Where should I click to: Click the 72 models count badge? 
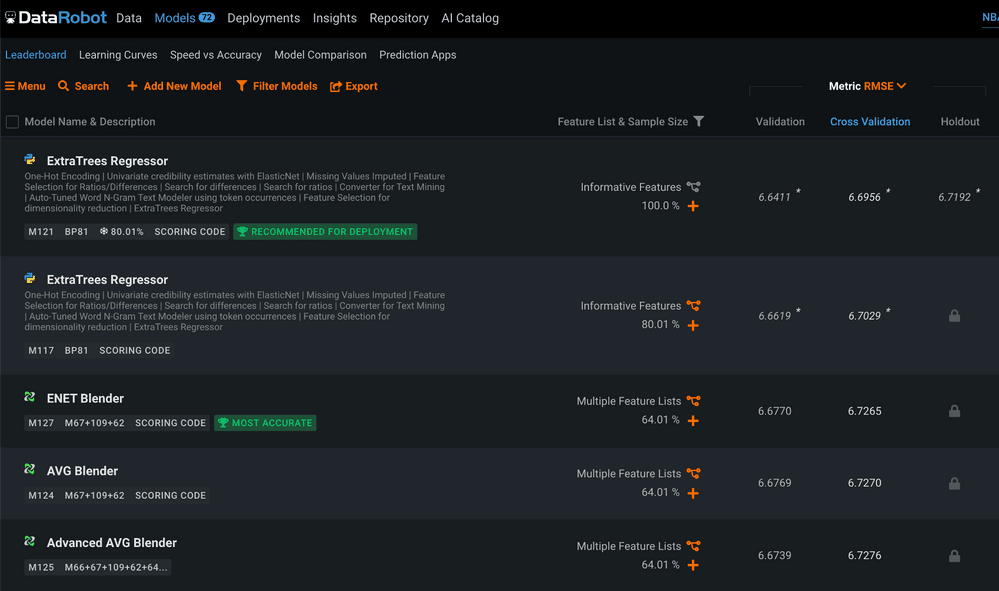[x=206, y=17]
